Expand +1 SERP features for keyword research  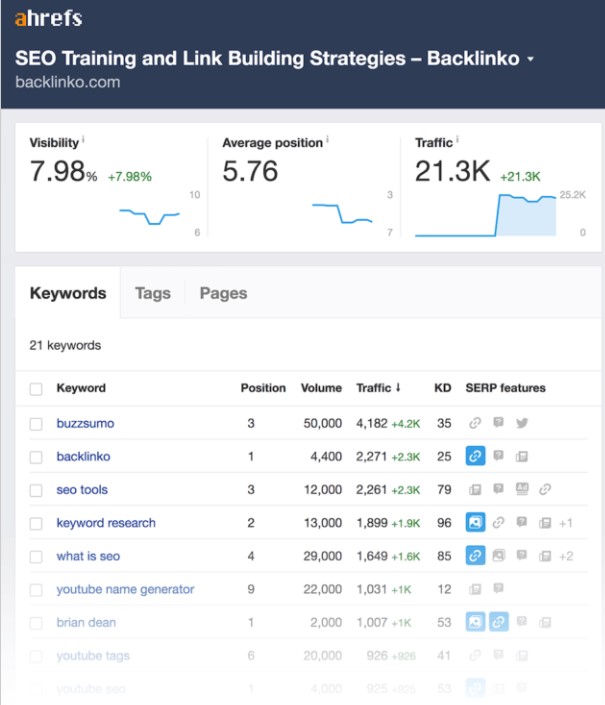pos(566,523)
